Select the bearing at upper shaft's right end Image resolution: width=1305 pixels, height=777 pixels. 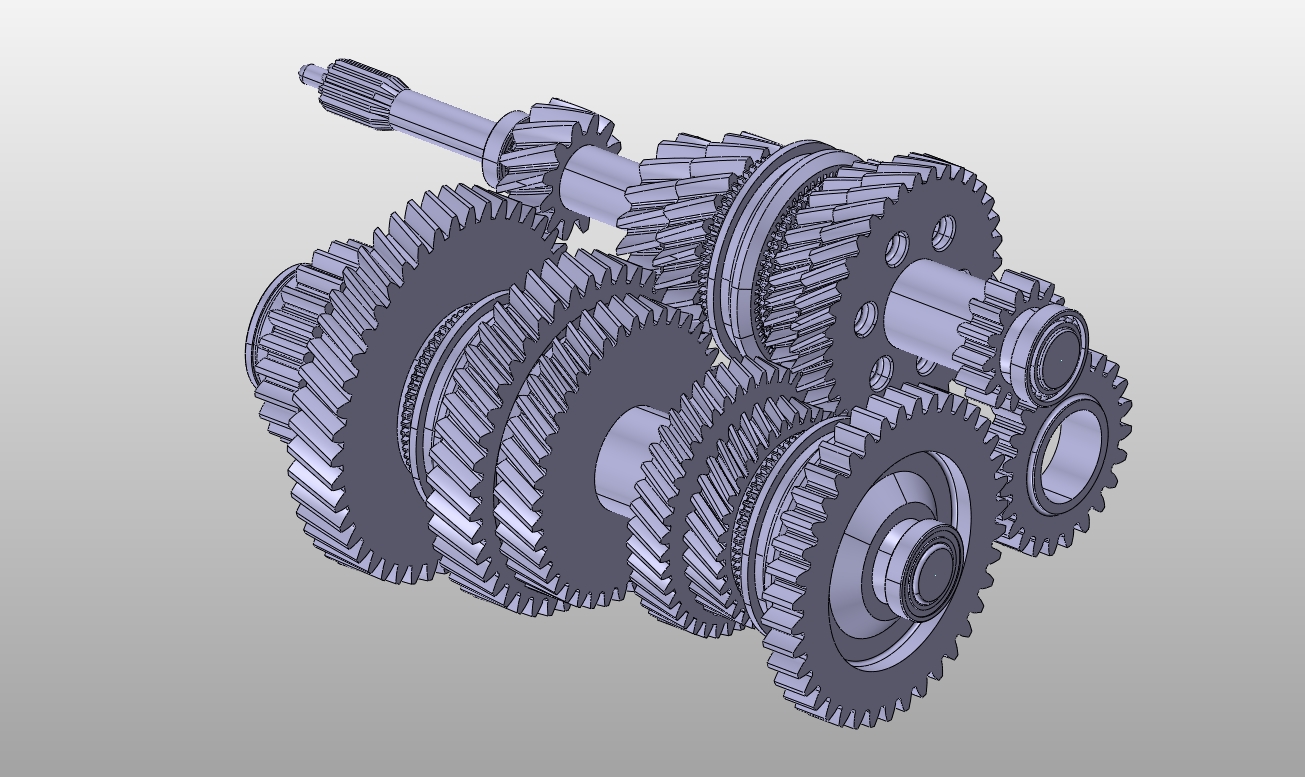pyautogui.click(x=1055, y=348)
